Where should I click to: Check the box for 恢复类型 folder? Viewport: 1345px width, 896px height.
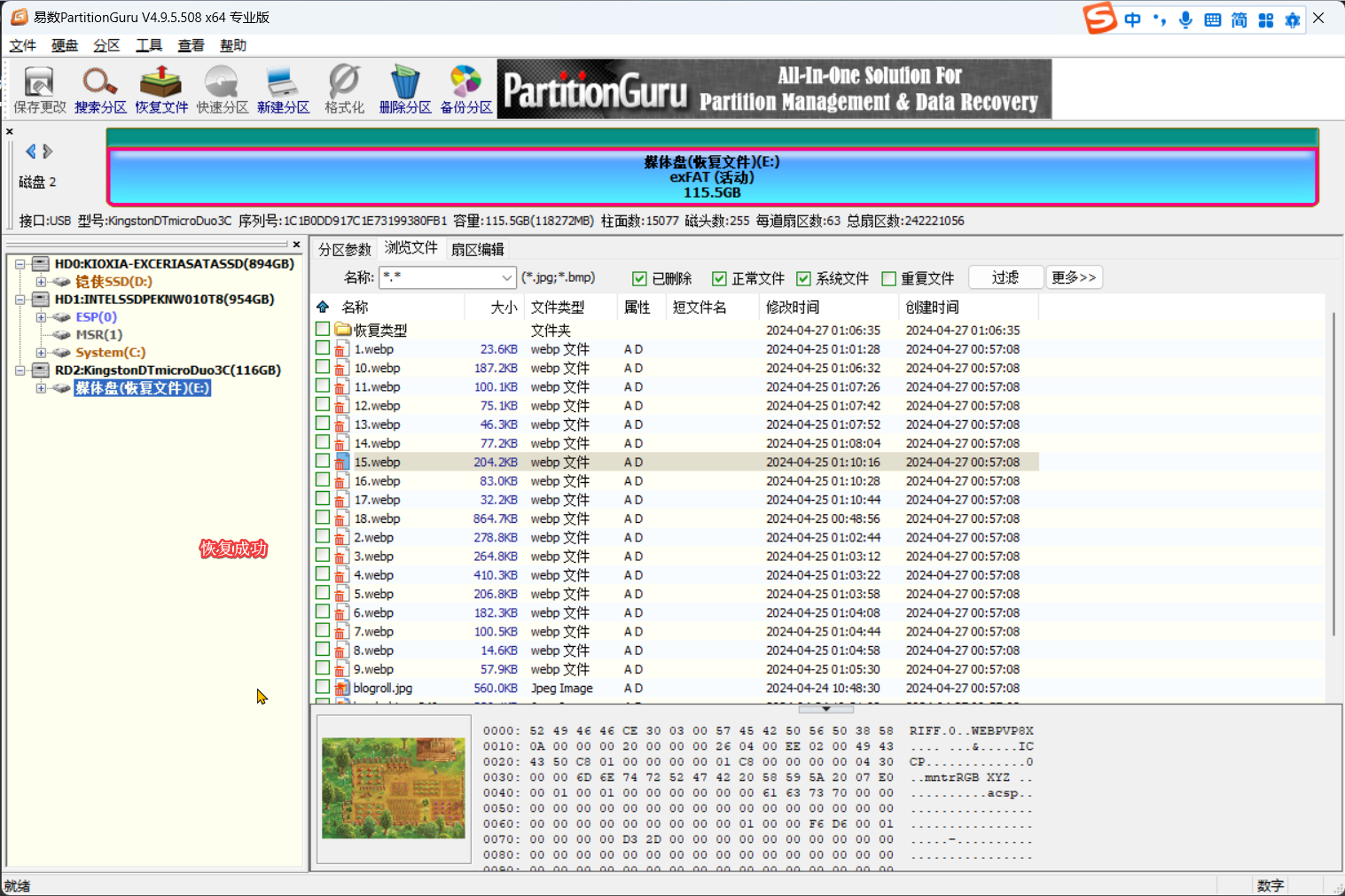tap(323, 329)
